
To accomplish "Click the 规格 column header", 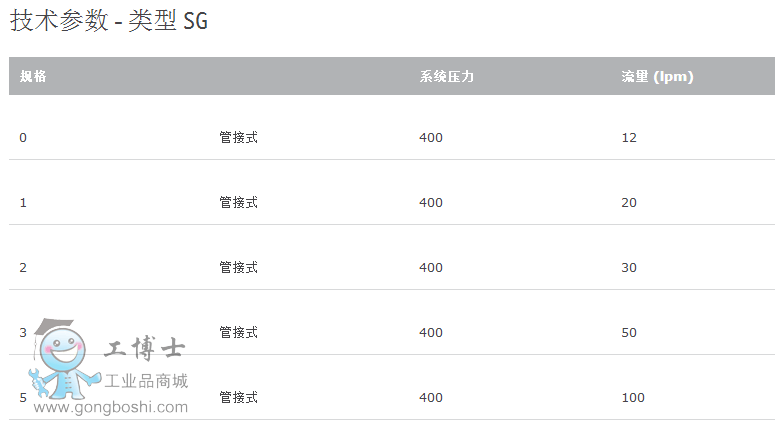I will pyautogui.click(x=33, y=76).
